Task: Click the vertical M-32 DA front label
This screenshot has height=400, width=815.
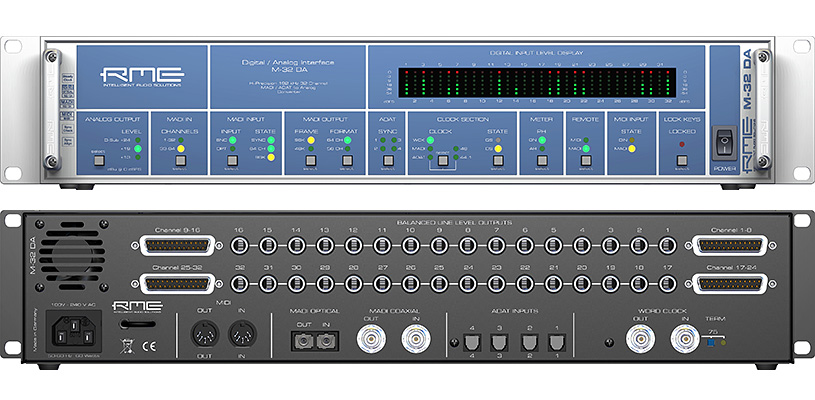Action: coord(747,77)
